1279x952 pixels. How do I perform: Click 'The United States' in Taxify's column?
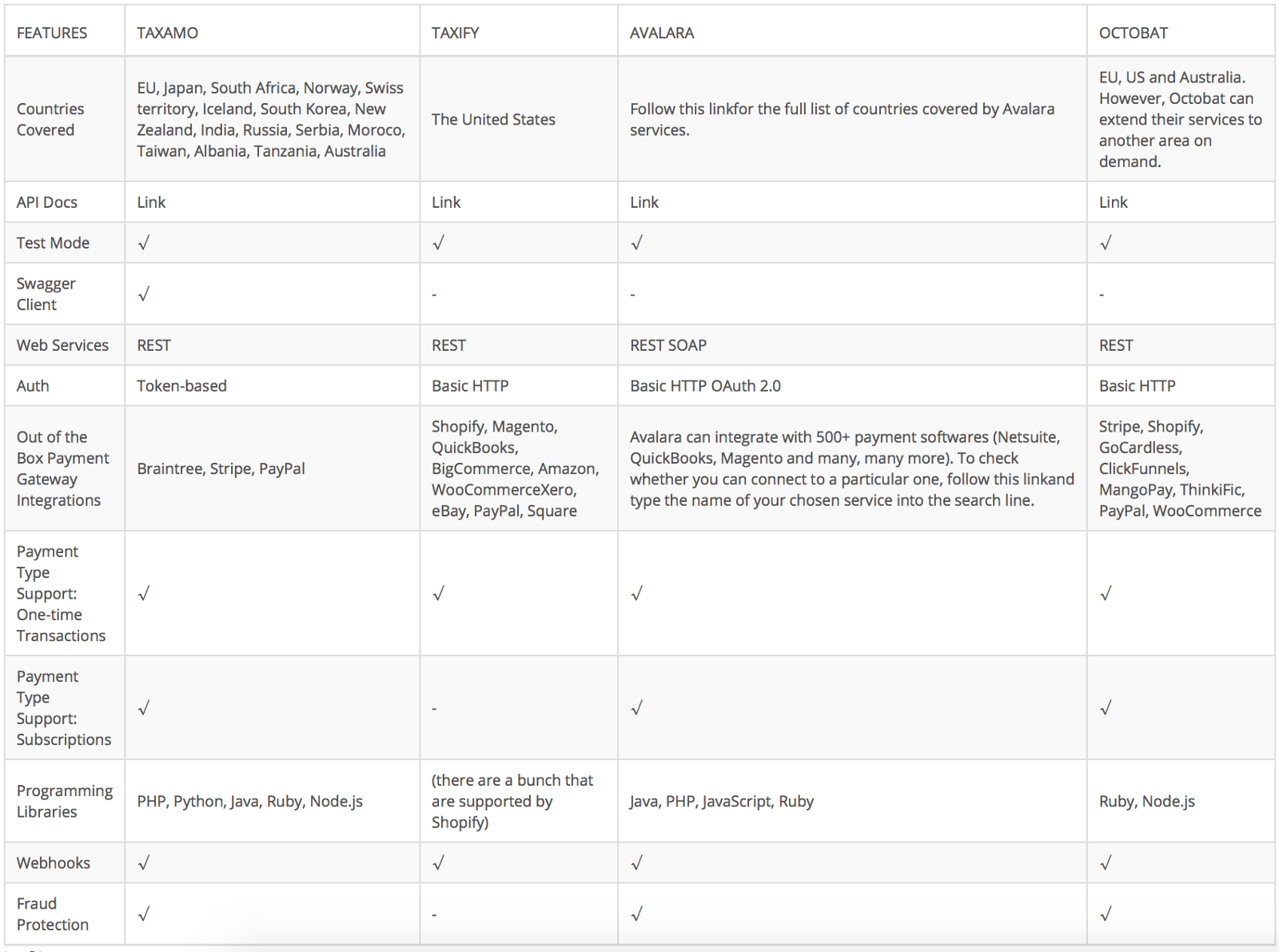click(x=493, y=119)
